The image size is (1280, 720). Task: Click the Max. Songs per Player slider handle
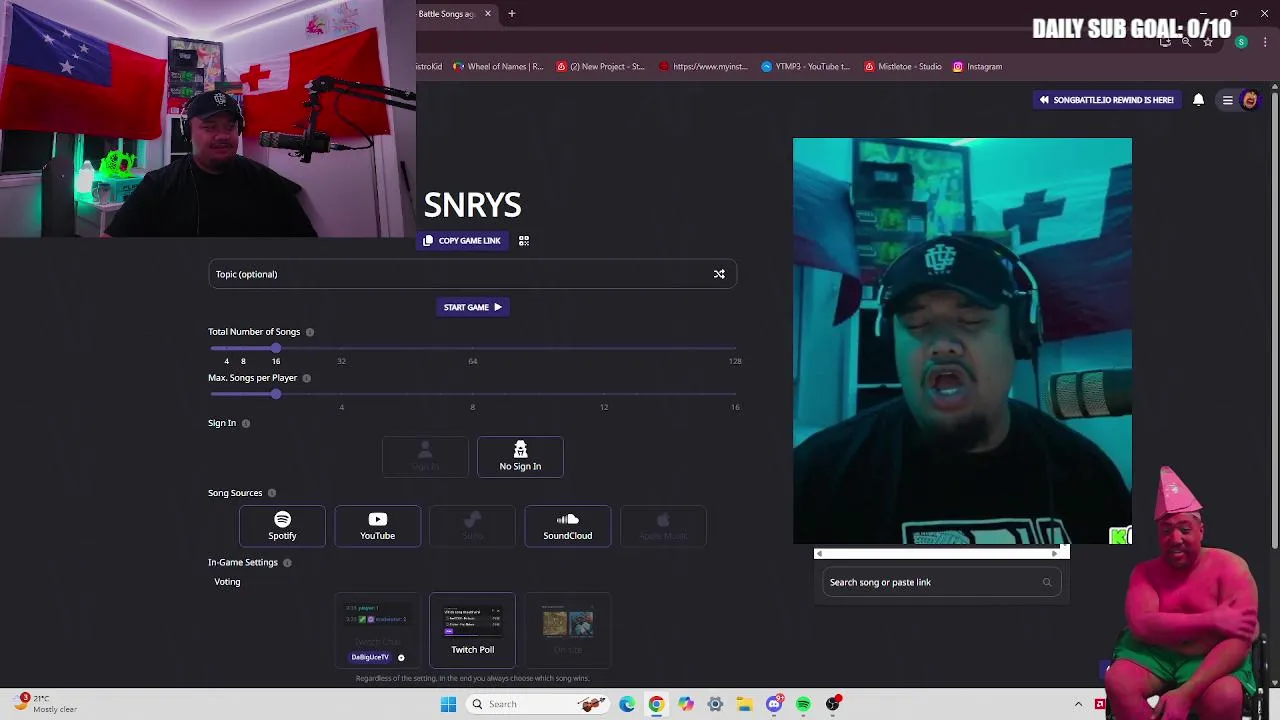[276, 394]
